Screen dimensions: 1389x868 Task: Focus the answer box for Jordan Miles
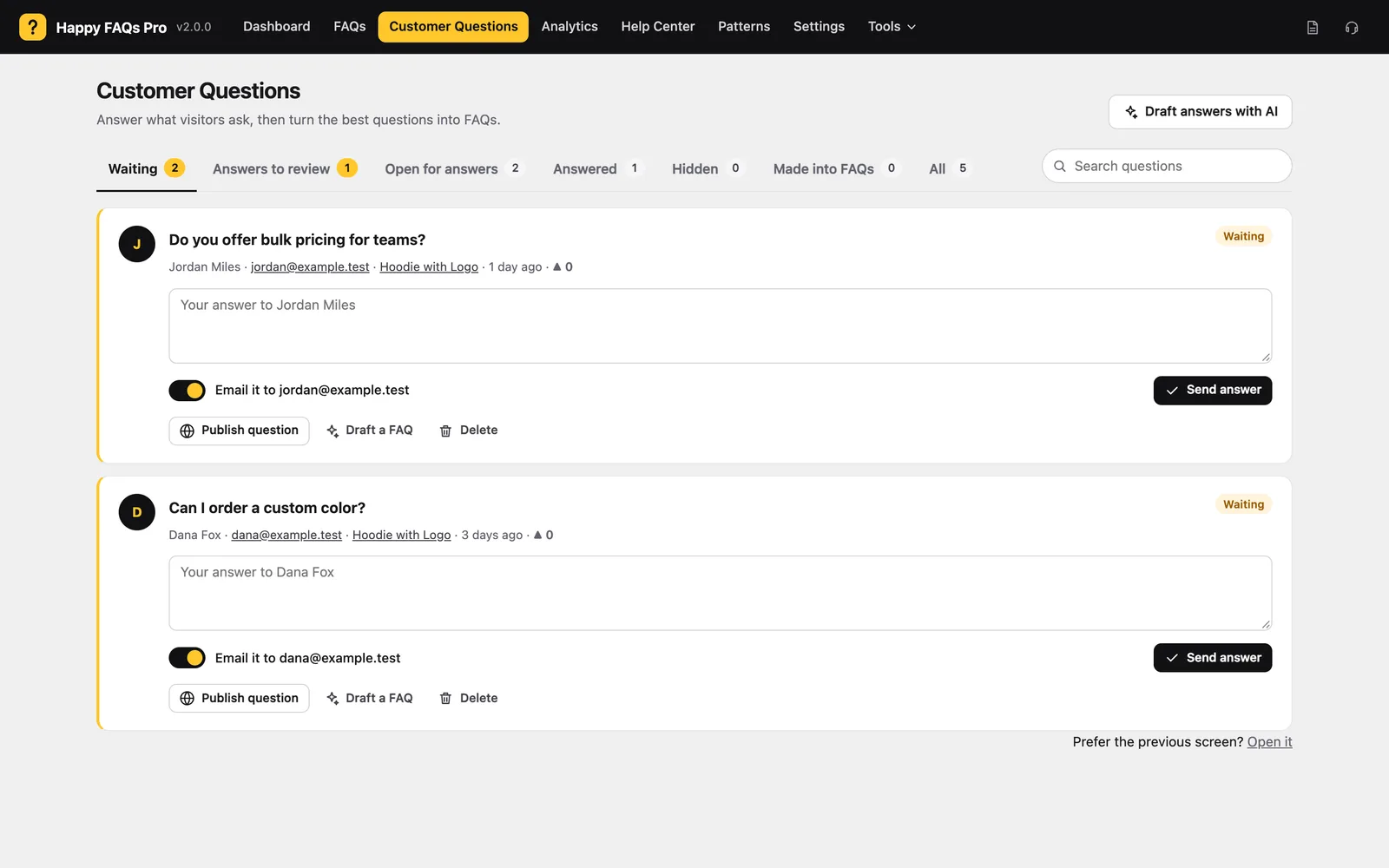click(720, 326)
